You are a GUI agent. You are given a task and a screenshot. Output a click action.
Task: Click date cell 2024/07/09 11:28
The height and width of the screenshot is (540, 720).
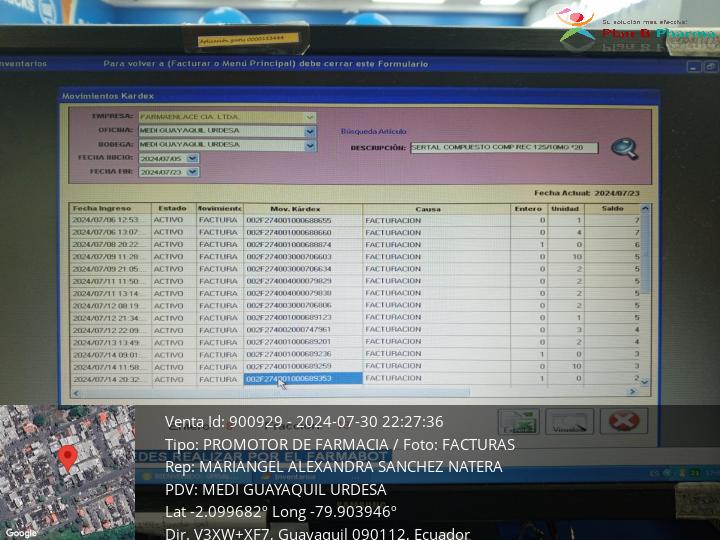pos(110,257)
